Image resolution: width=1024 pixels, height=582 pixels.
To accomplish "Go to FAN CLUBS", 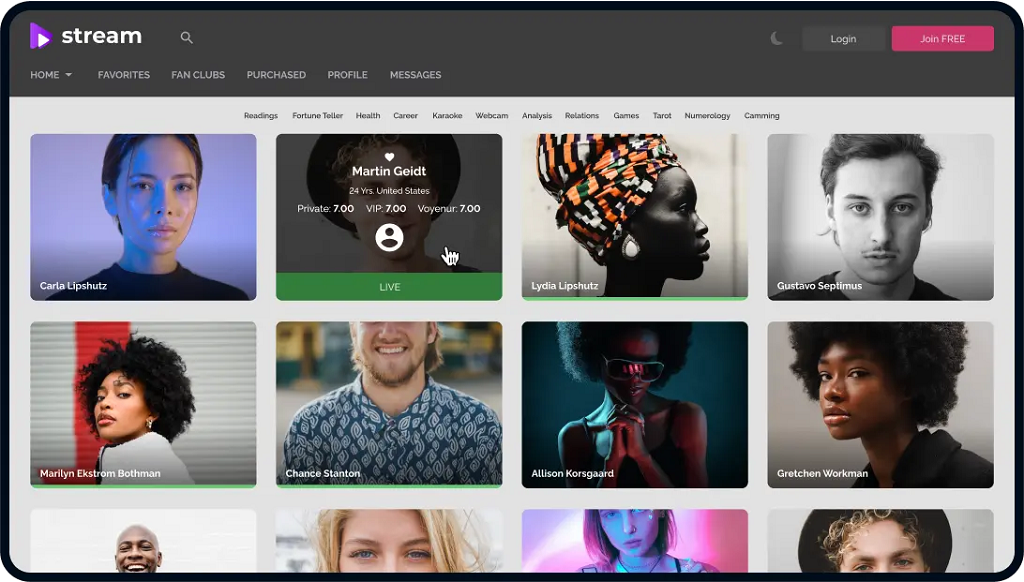I will pyautogui.click(x=198, y=75).
